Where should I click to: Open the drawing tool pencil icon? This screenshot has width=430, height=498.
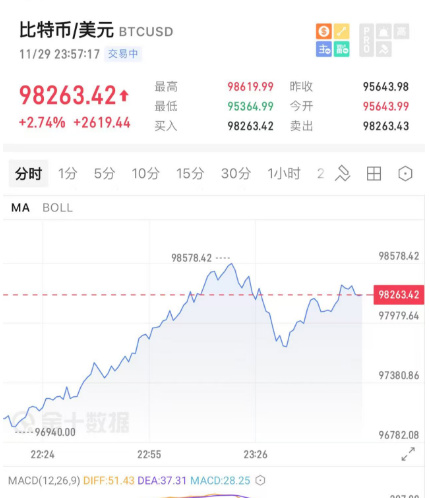tap(343, 173)
